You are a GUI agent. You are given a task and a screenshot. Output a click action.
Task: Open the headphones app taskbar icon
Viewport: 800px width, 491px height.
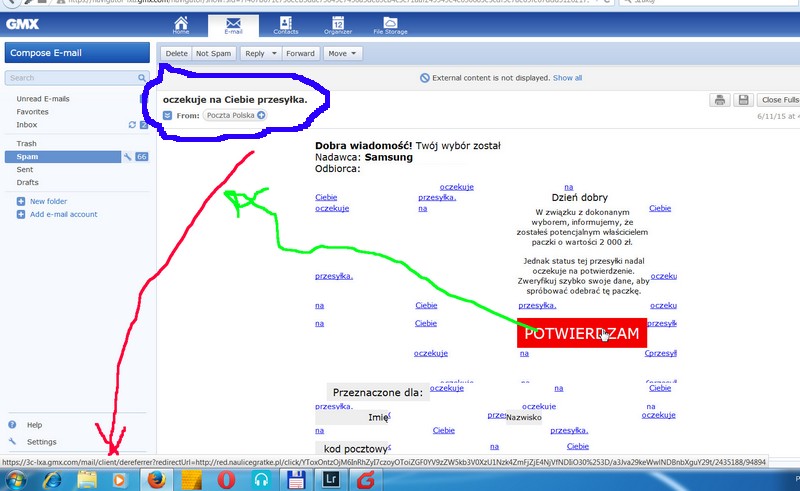261,480
